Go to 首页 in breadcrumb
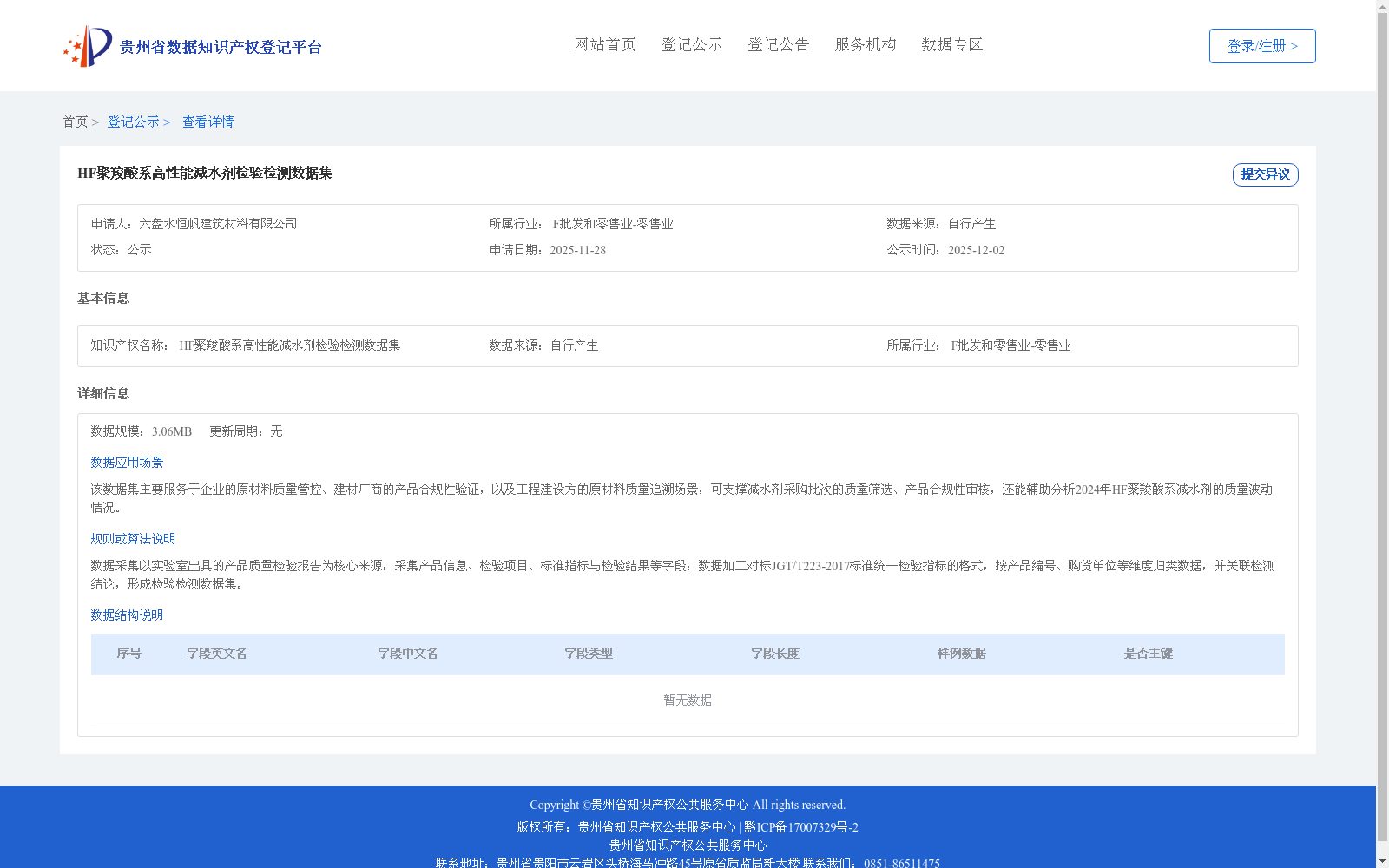1389x868 pixels. pyautogui.click(x=75, y=122)
